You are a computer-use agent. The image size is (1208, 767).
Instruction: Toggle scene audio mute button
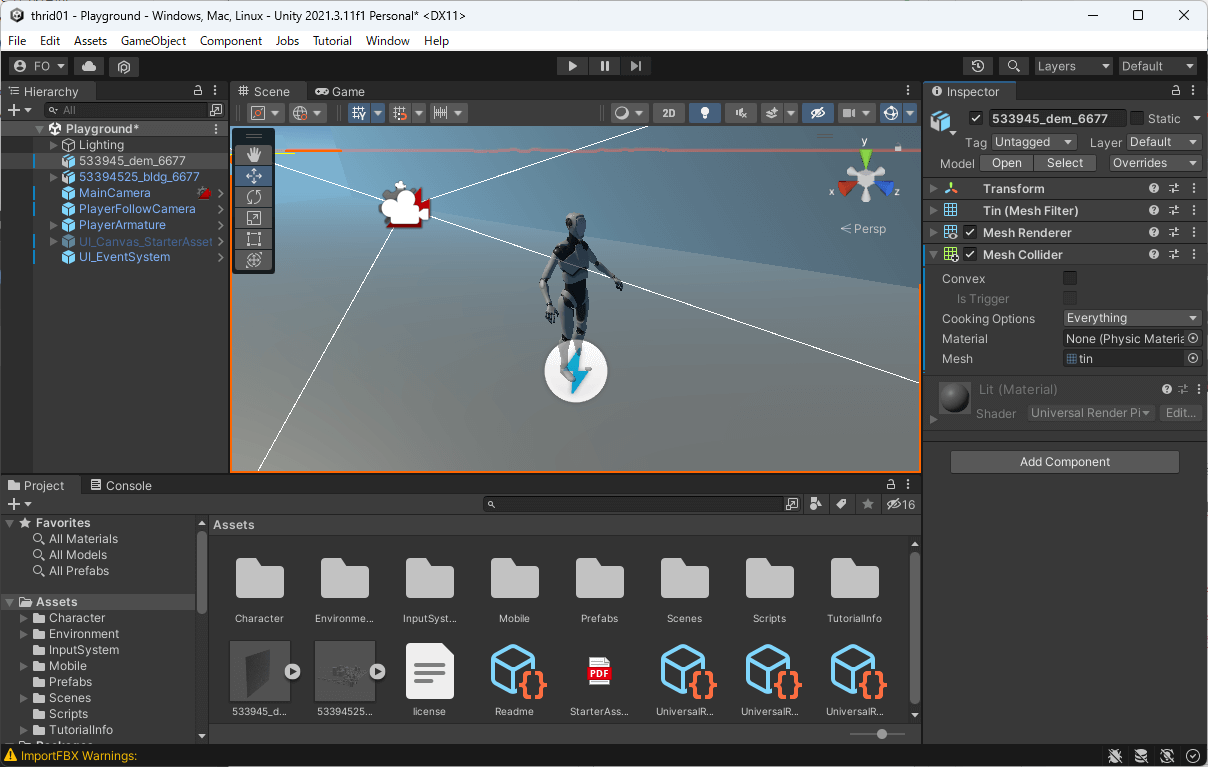[x=741, y=113]
